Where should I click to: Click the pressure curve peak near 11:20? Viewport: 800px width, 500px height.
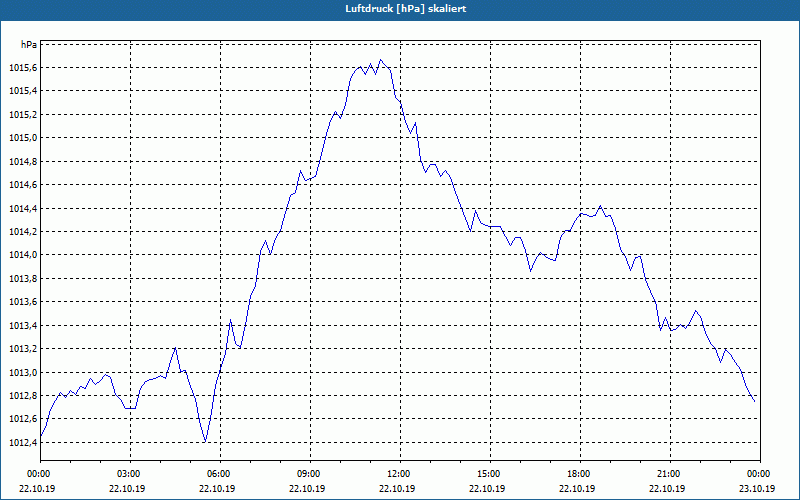tap(380, 60)
